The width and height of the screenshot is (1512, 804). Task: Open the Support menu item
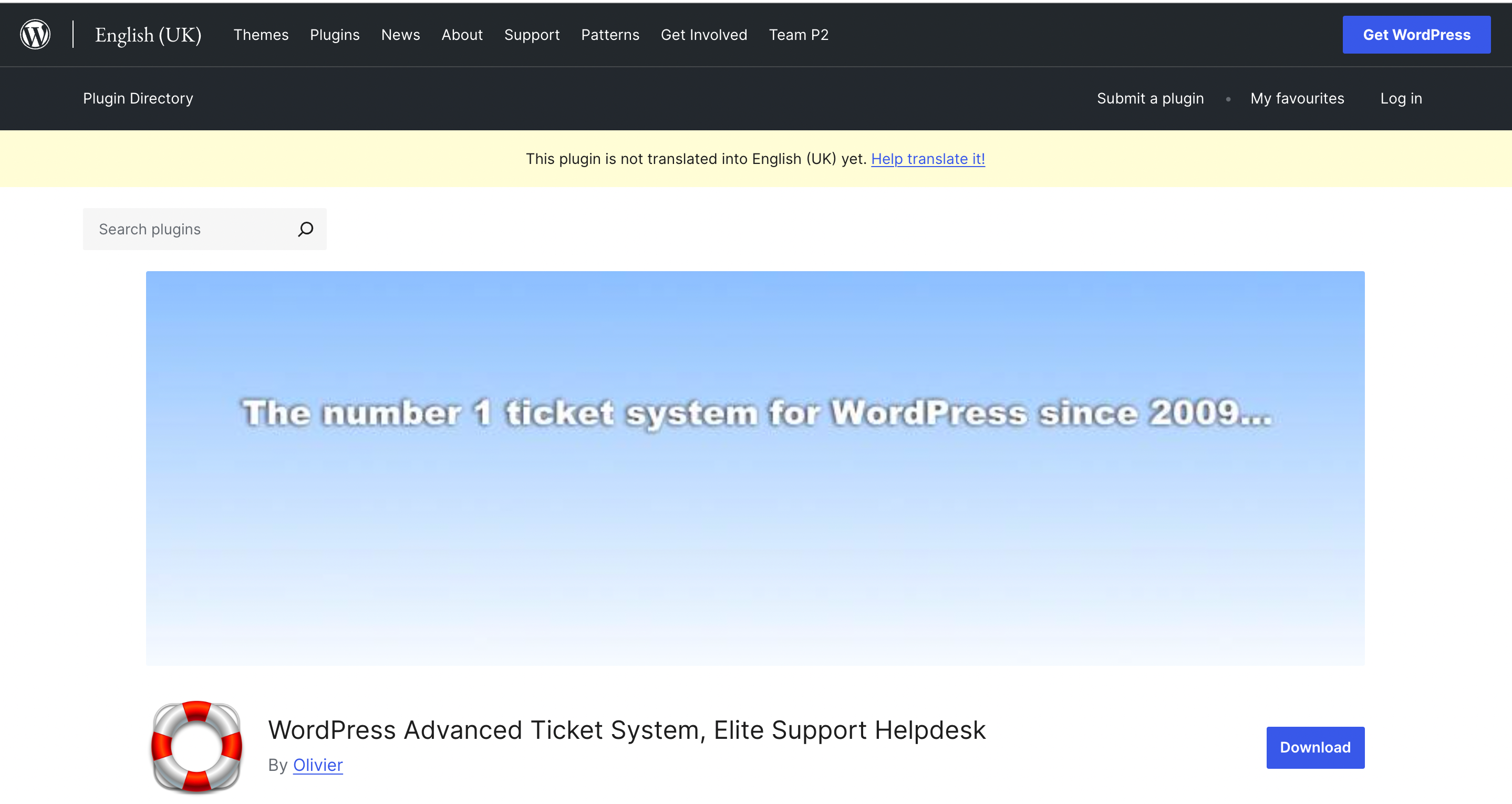click(x=532, y=35)
